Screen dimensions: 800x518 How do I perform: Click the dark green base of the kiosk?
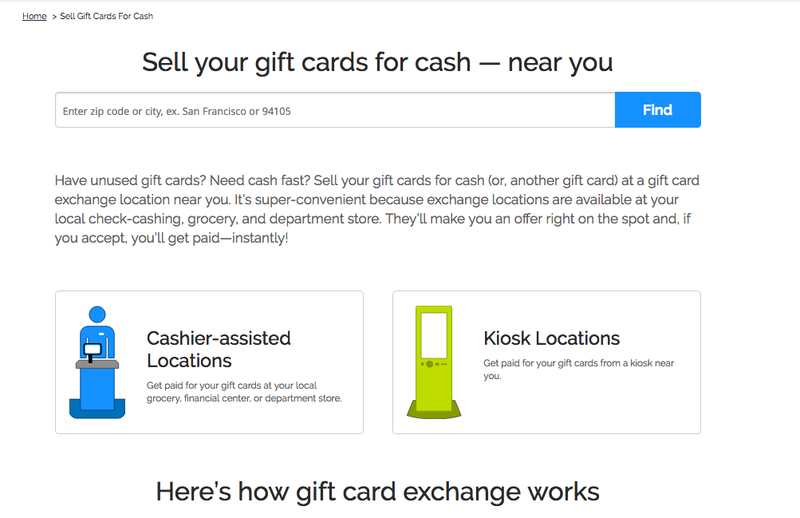434,410
